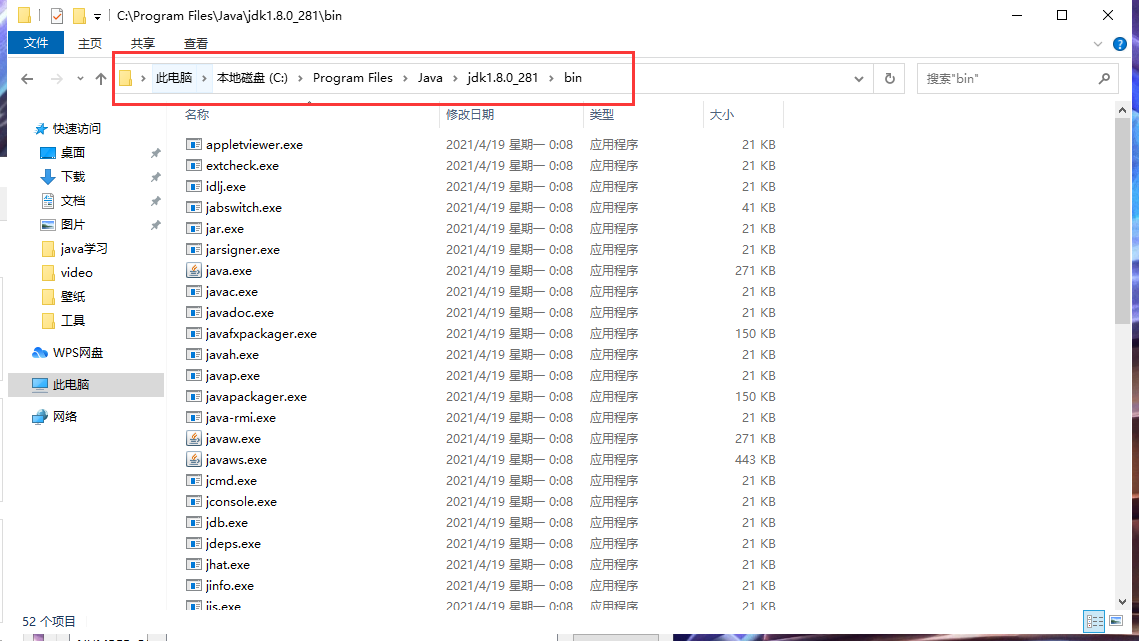Screen dimensions: 1139x641
Task: Open the help question mark icon
Action: click(x=1120, y=44)
